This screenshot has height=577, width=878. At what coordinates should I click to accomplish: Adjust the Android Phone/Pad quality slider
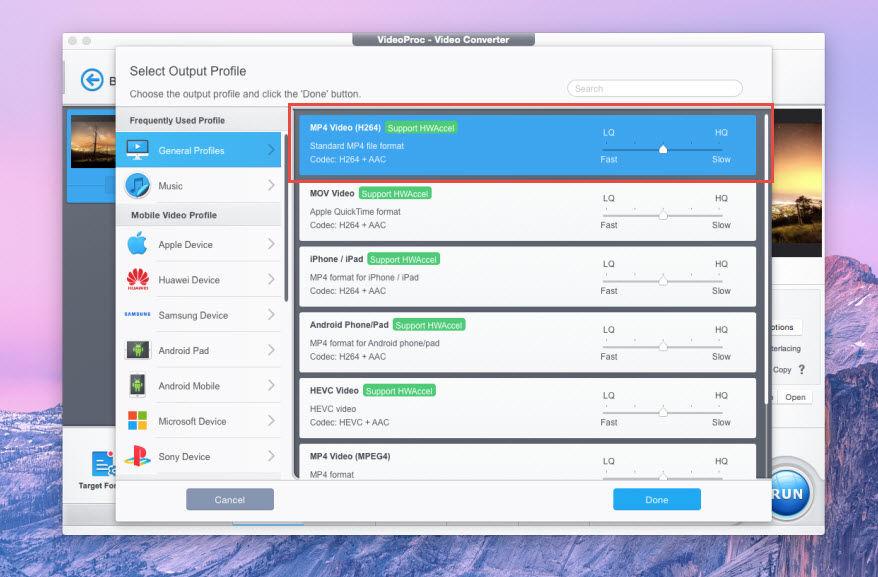click(663, 346)
